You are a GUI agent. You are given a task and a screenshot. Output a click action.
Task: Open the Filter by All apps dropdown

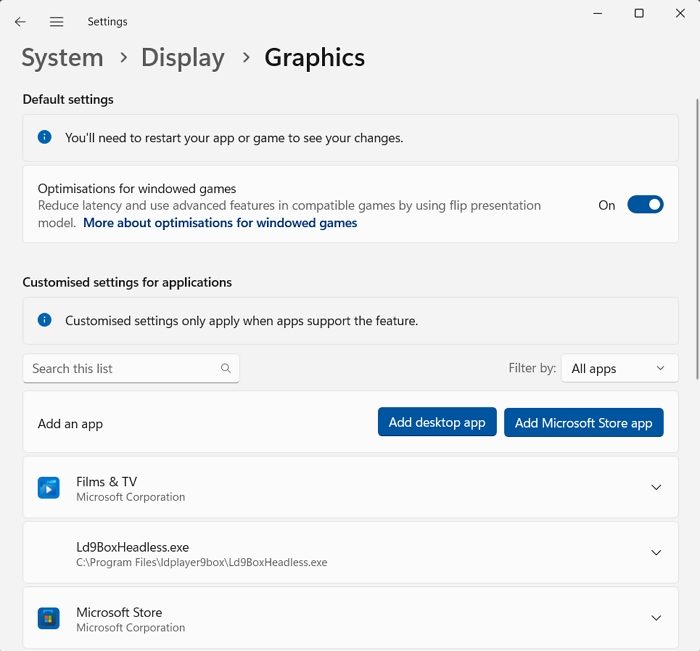click(x=619, y=369)
